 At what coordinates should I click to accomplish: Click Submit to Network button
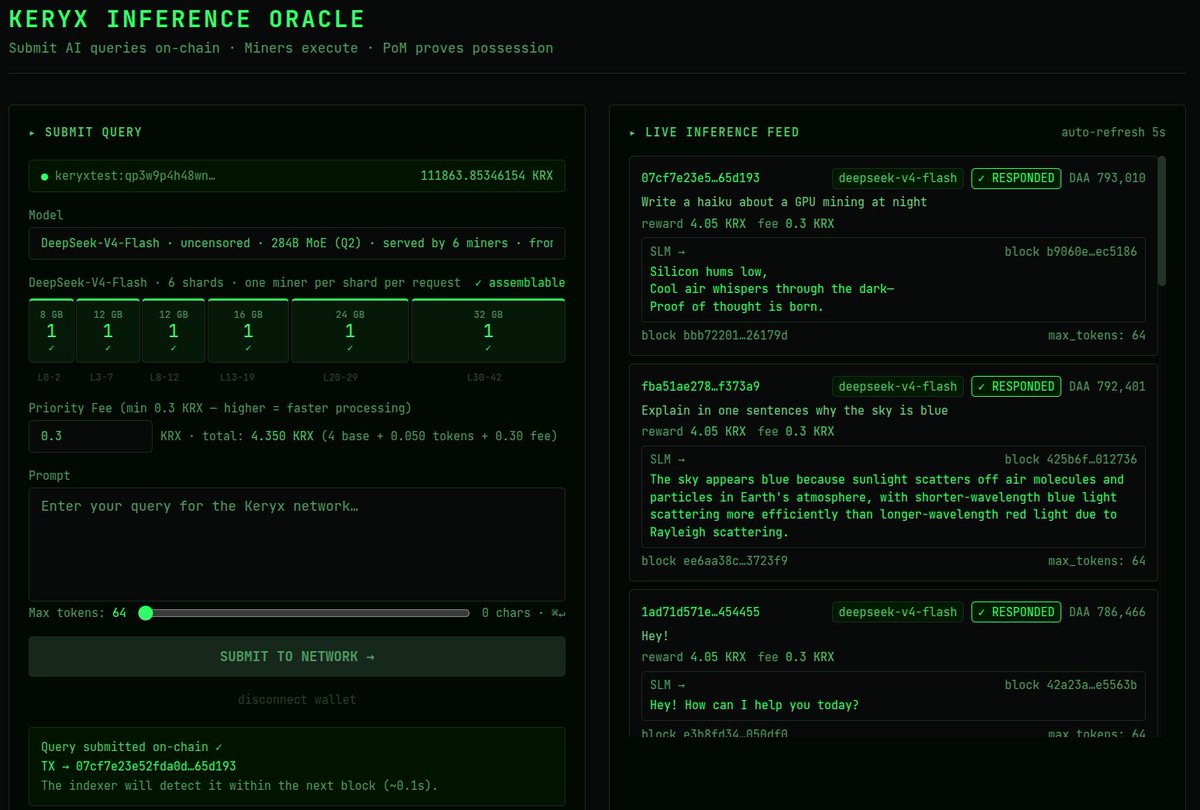[x=297, y=656]
